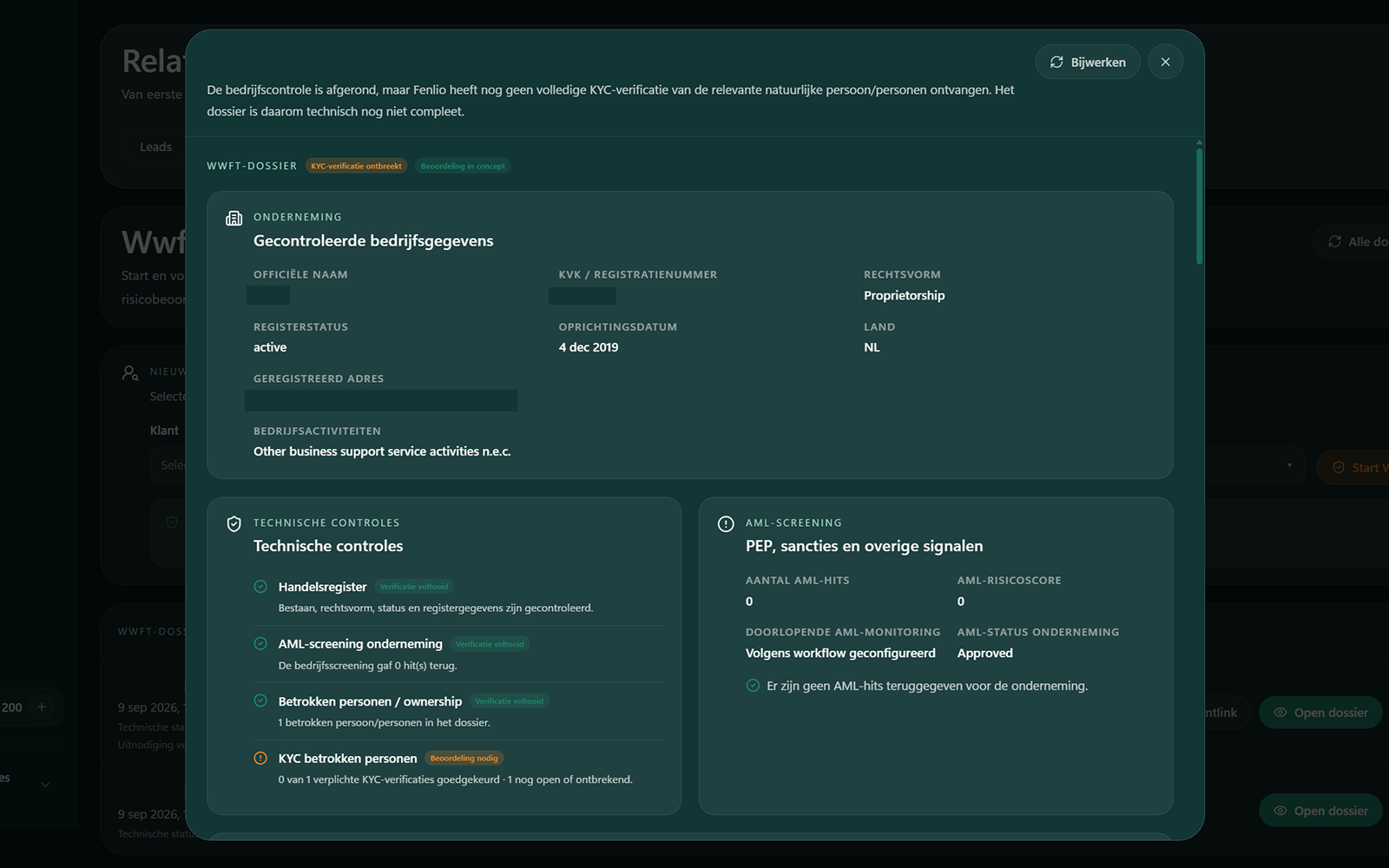Click the building icon beside Onderneming

coord(234,218)
